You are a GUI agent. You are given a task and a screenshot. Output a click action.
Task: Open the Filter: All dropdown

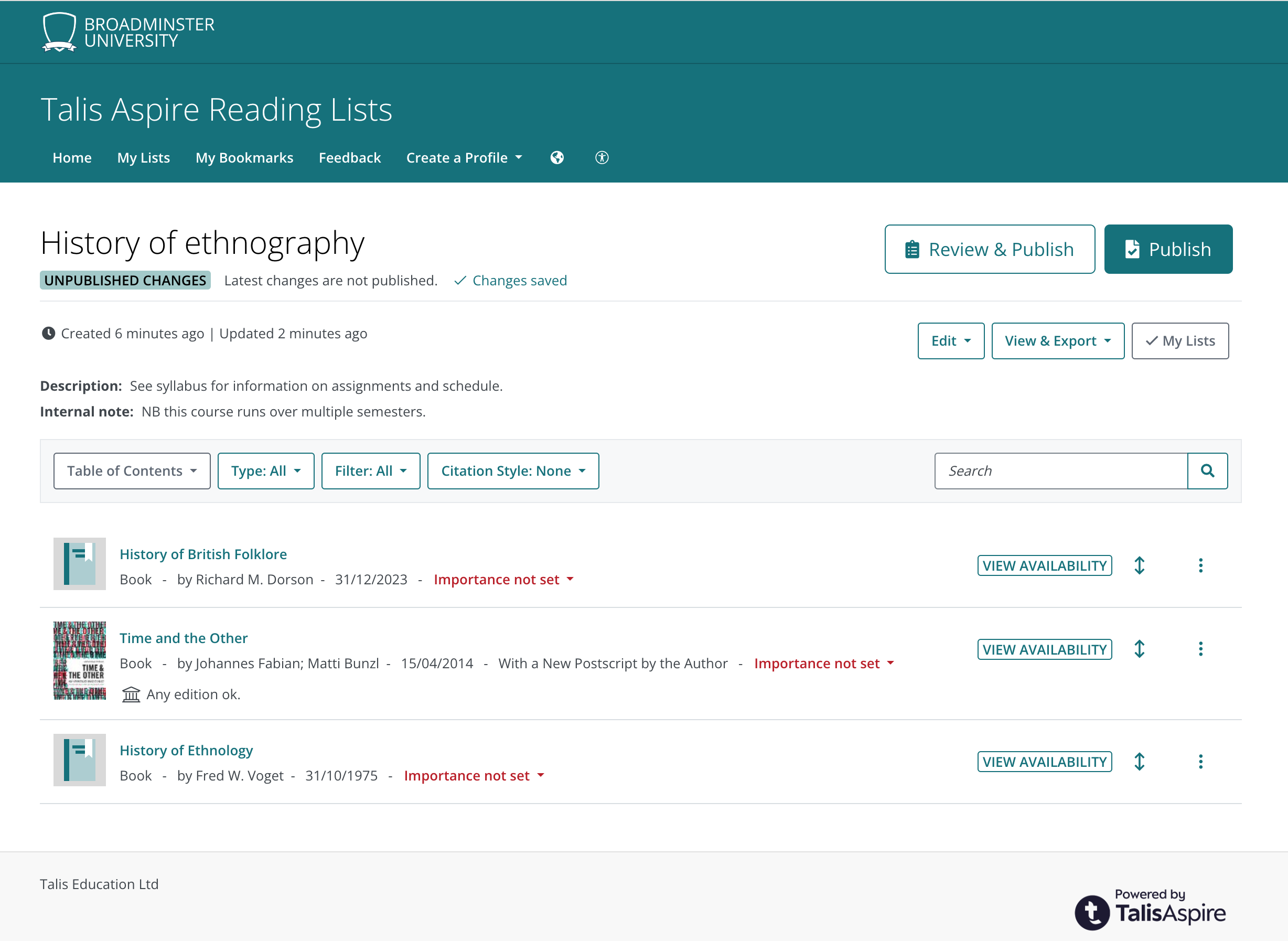point(371,471)
